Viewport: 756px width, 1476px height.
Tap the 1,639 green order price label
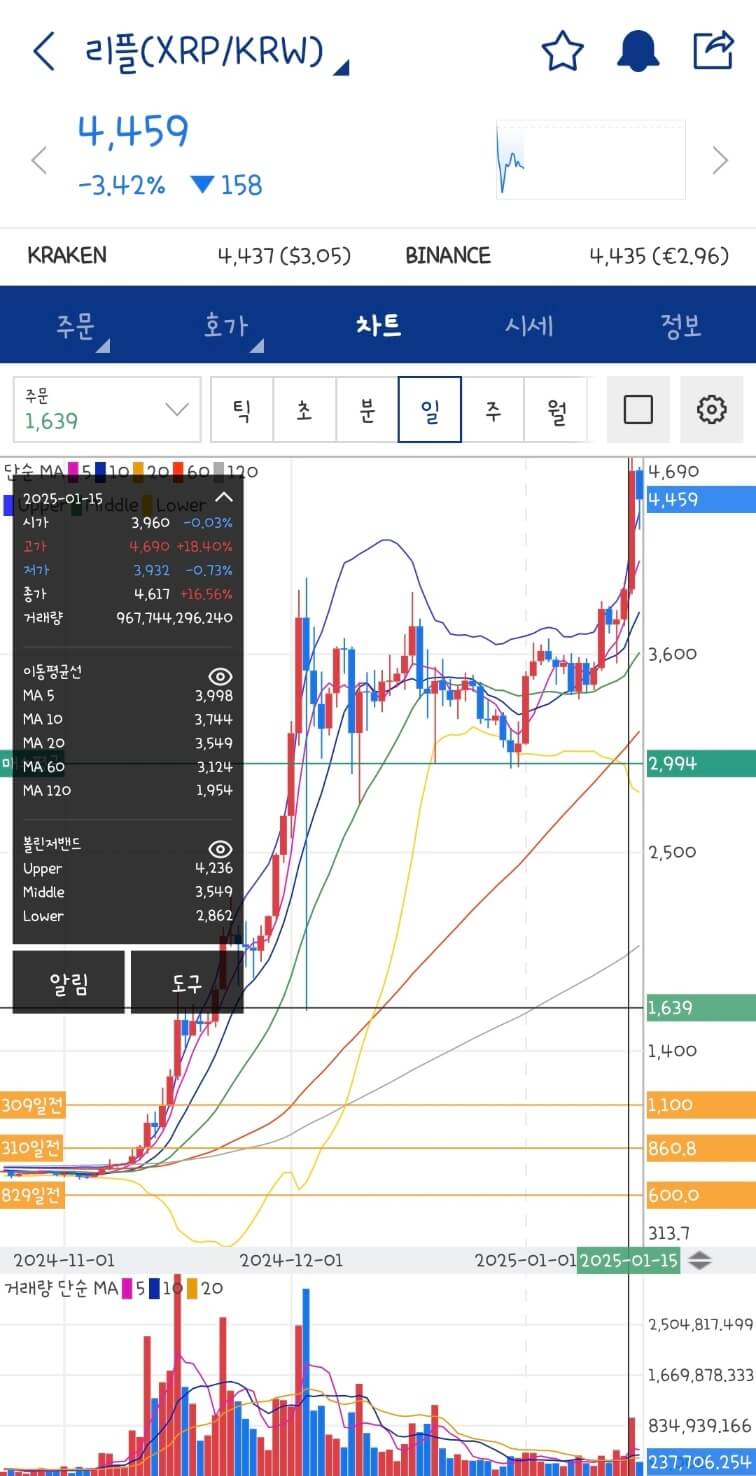[701, 1008]
